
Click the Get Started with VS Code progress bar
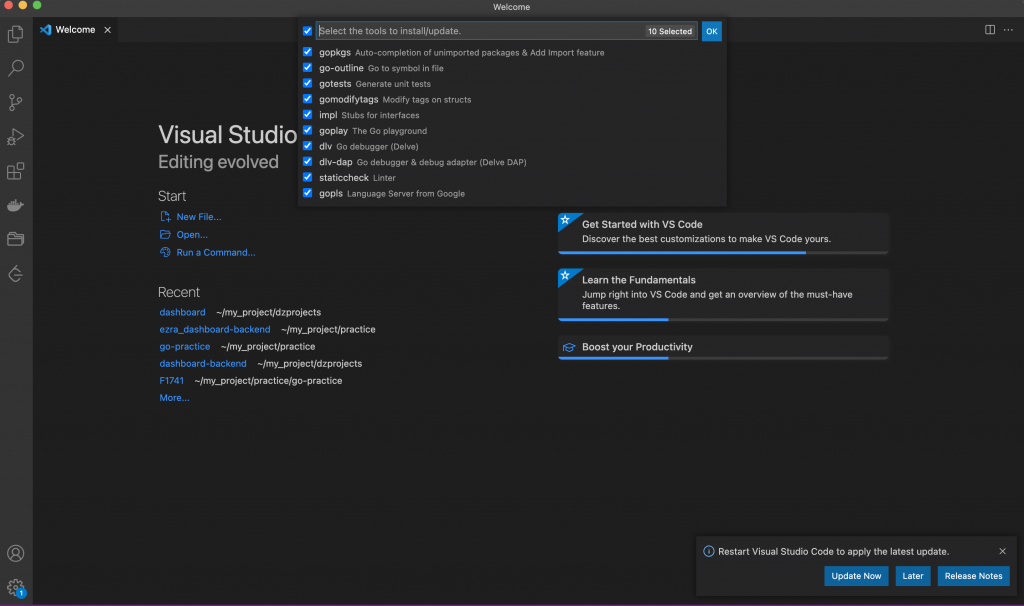pyautogui.click(x=723, y=253)
